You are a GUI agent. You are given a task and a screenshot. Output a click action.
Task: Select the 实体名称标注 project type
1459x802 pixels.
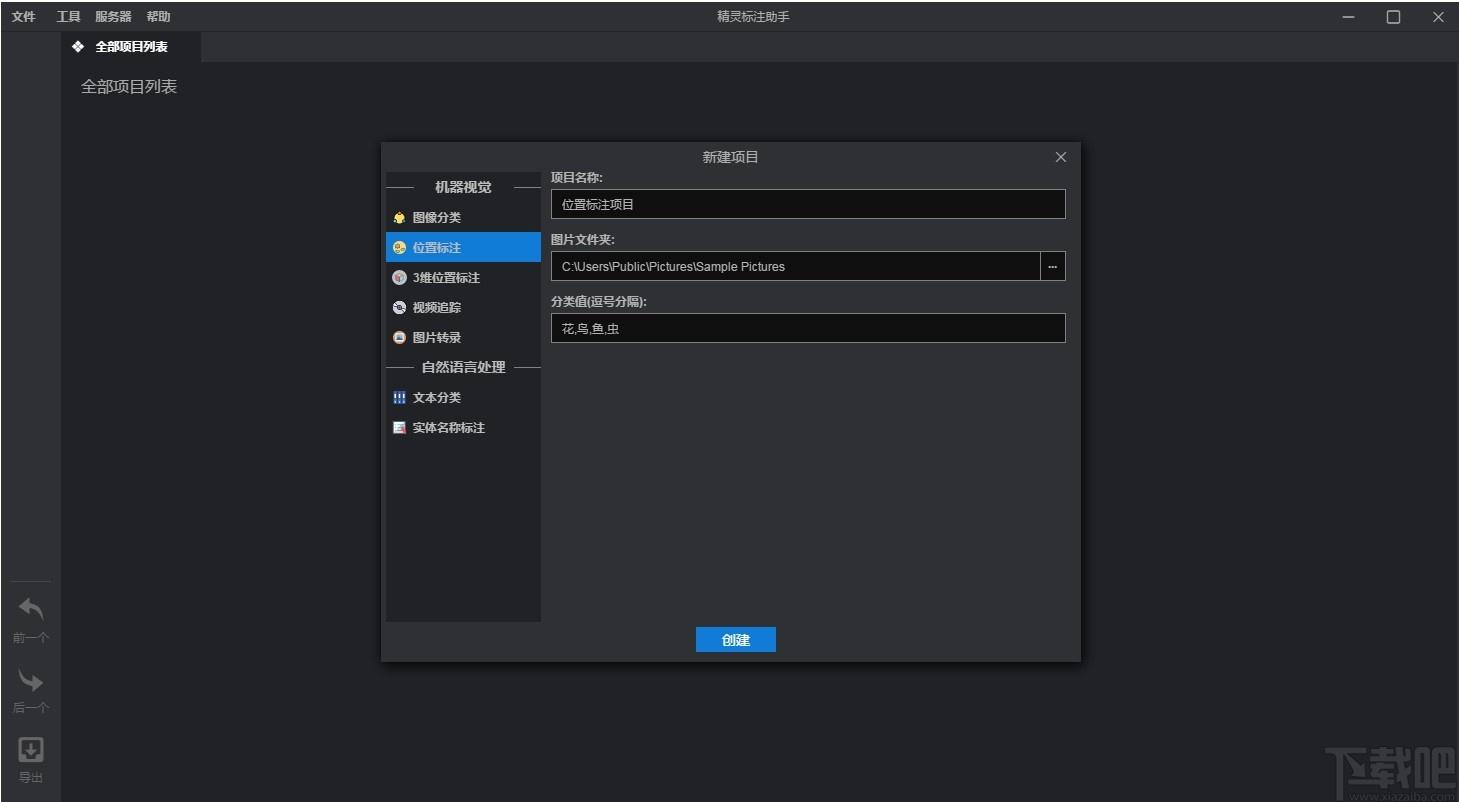(x=448, y=428)
